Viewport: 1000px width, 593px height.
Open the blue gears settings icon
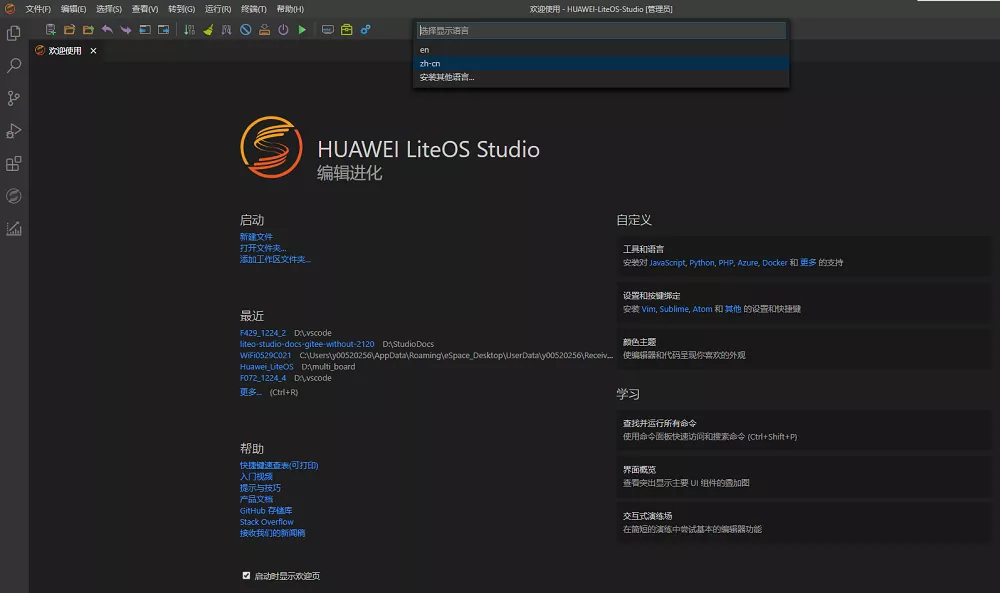click(365, 29)
